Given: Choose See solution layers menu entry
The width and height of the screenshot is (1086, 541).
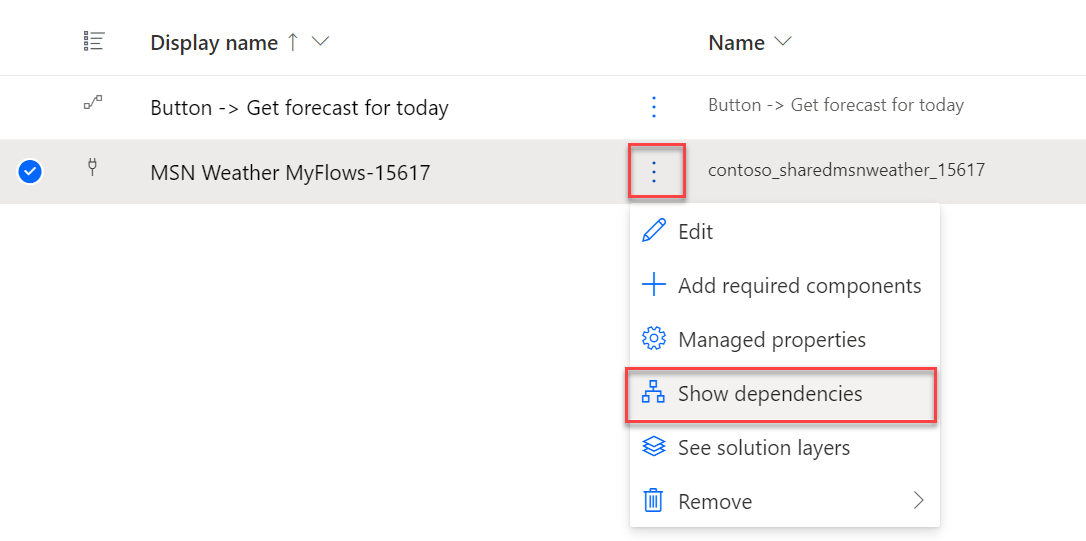Looking at the screenshot, I should [x=784, y=448].
